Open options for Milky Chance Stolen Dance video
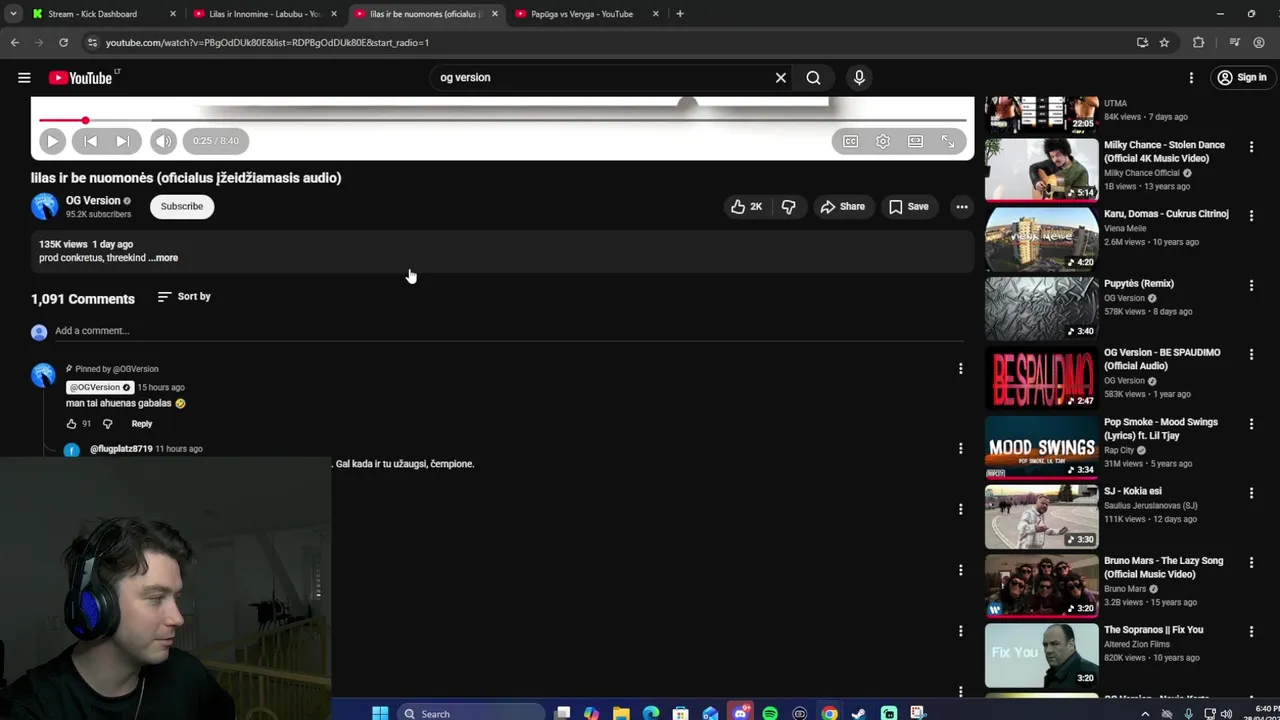 coord(1251,147)
